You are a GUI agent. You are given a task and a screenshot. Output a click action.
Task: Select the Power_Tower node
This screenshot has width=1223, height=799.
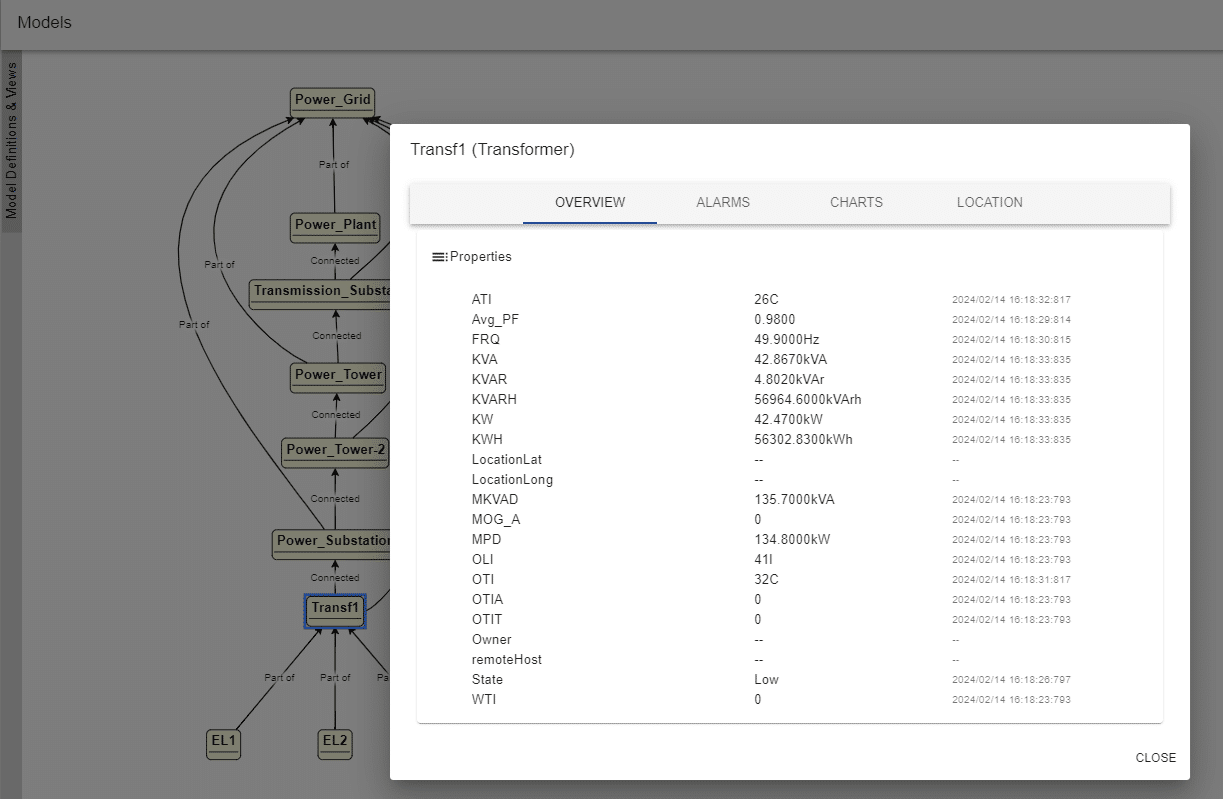[338, 377]
